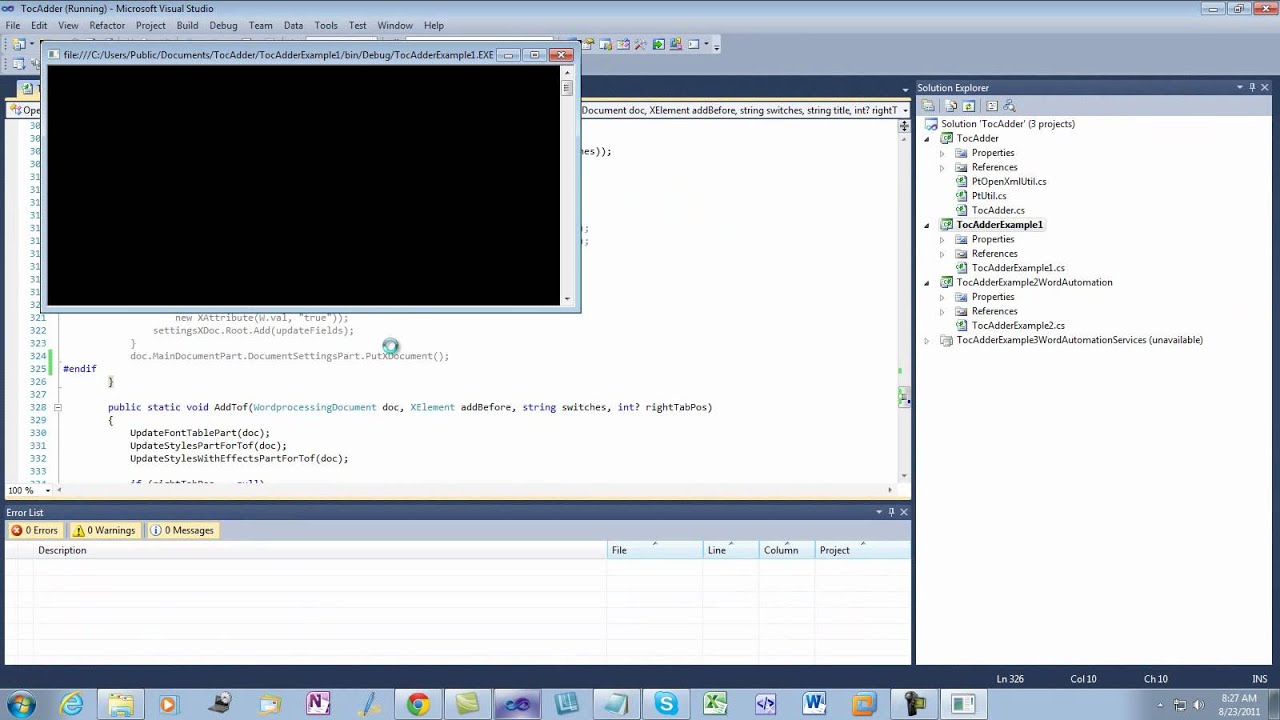This screenshot has width=1280, height=720.
Task: Open the Build menu
Action: tap(187, 25)
